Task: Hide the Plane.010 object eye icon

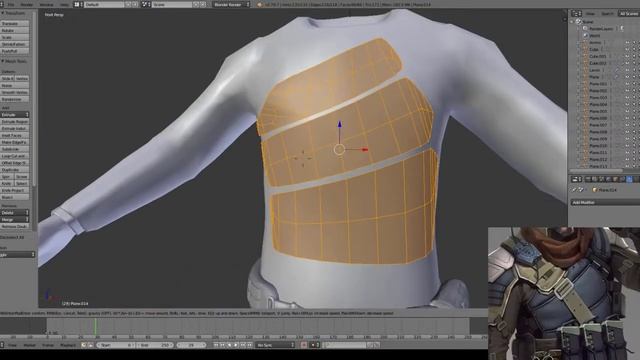Action: click(x=627, y=146)
